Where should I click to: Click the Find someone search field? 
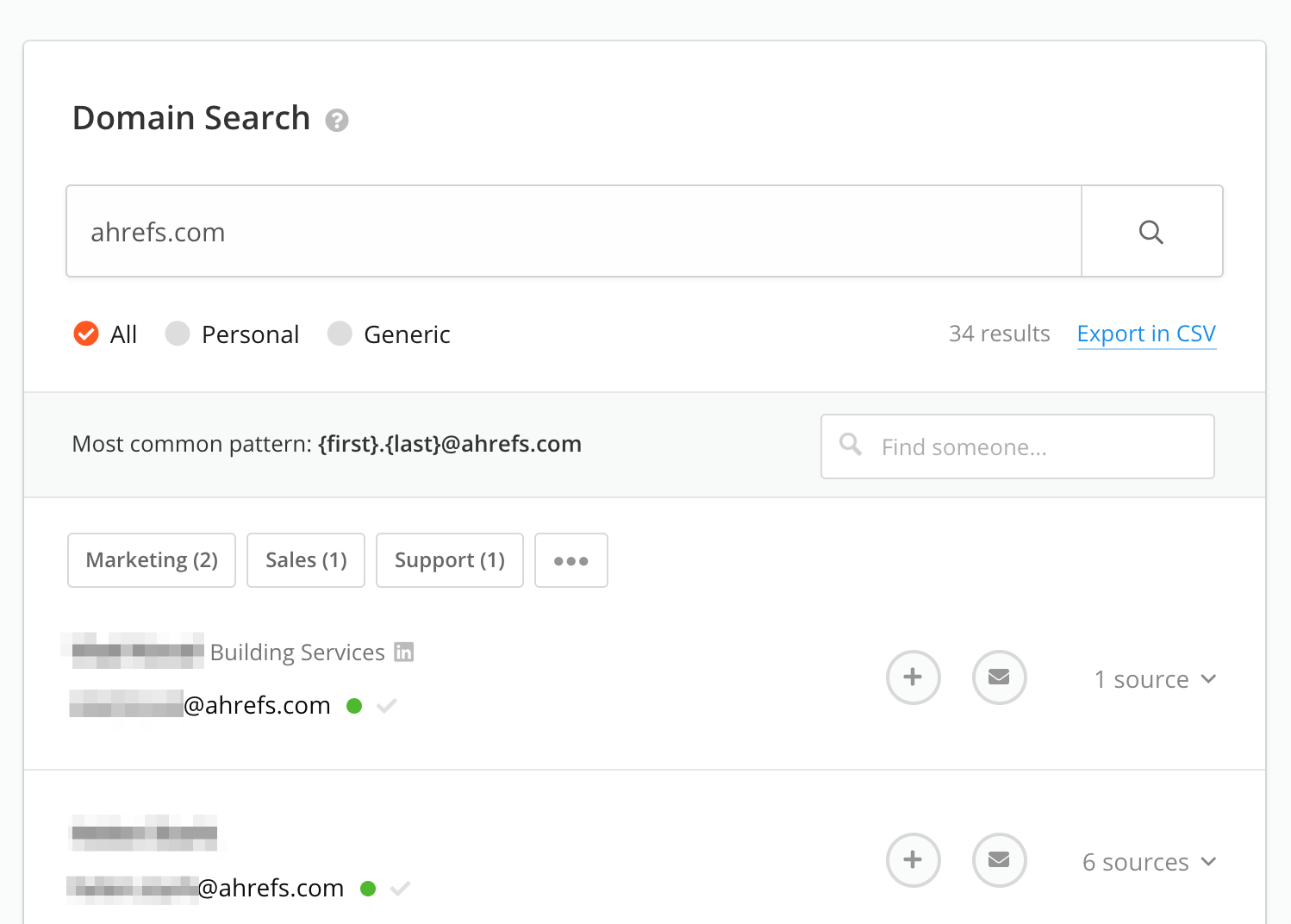pos(1017,446)
